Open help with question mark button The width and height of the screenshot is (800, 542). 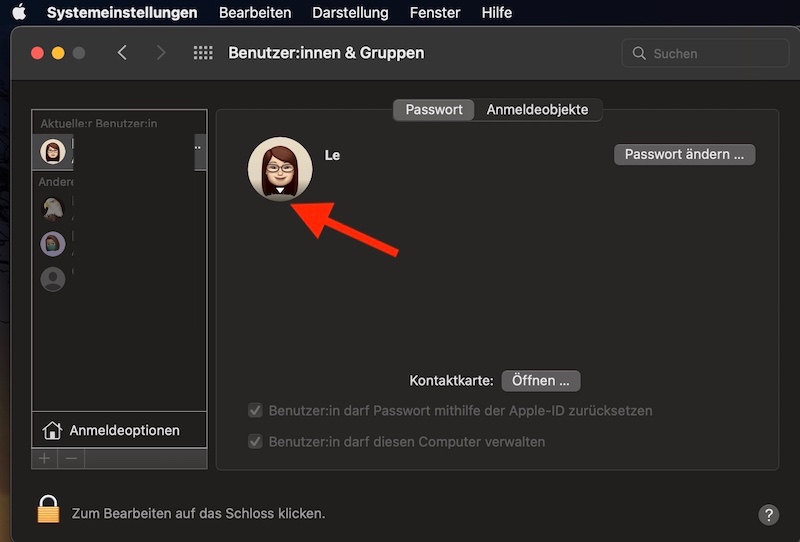click(768, 514)
